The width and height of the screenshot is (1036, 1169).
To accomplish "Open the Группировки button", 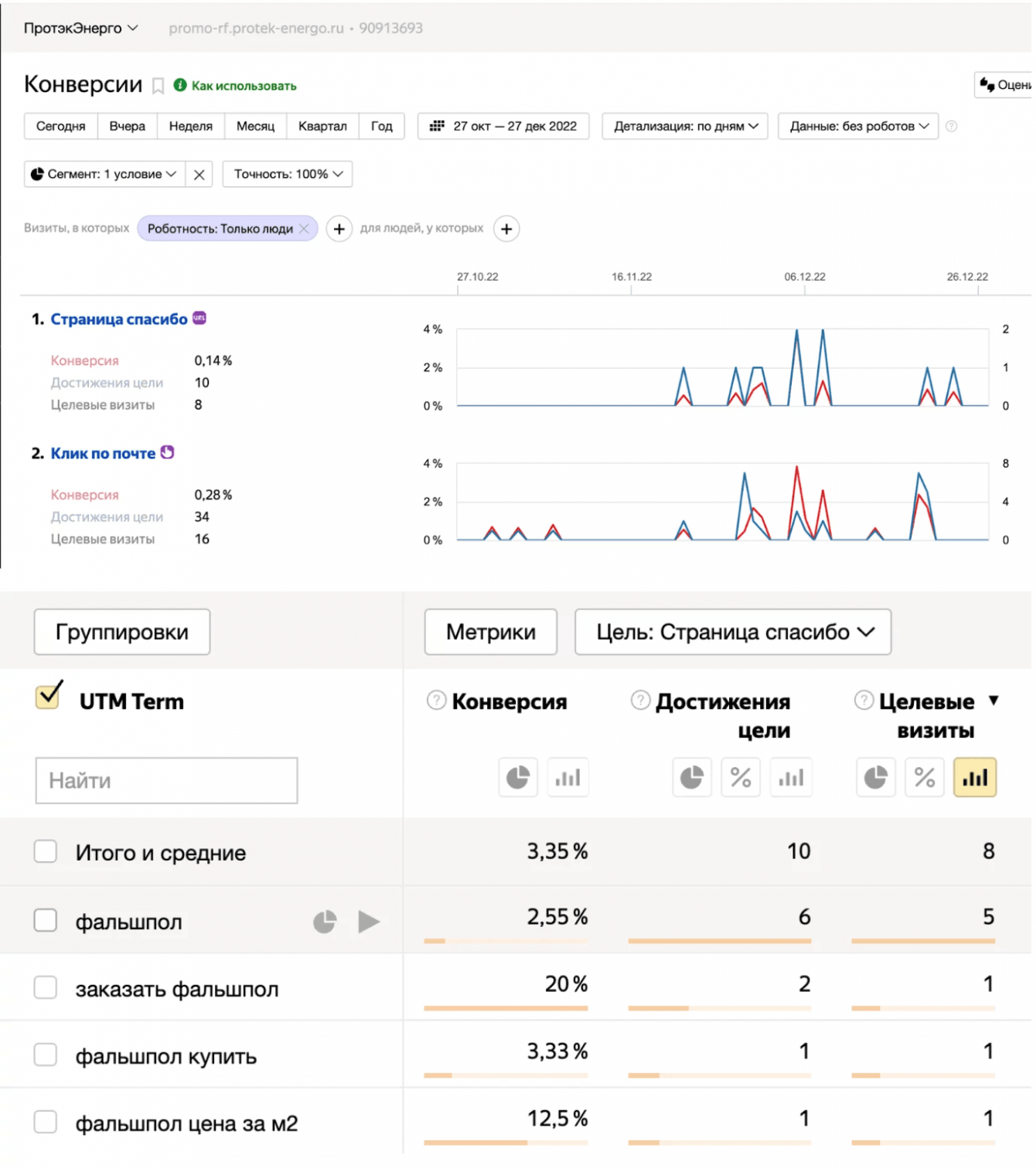I will tap(122, 632).
